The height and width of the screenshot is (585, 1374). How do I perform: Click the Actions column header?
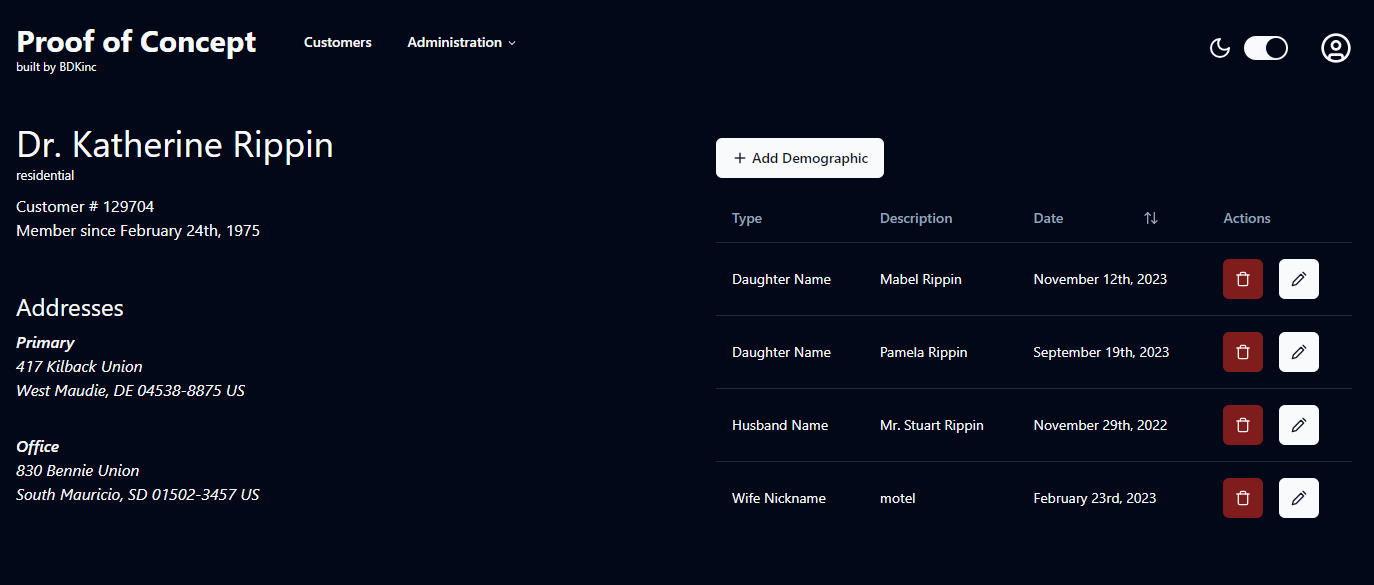pyautogui.click(x=1246, y=218)
